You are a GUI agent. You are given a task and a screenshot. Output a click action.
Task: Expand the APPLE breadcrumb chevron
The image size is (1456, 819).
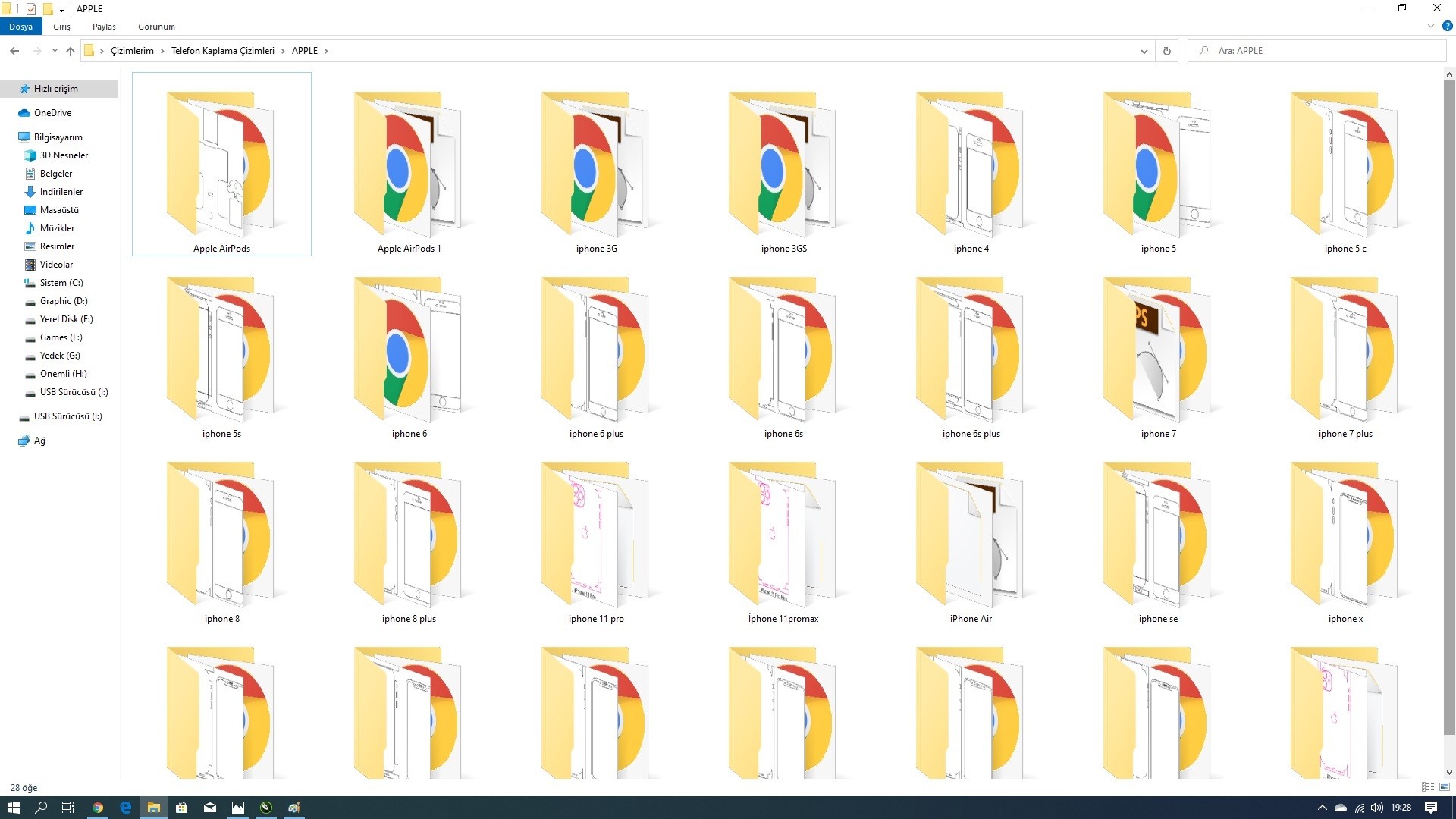click(326, 51)
